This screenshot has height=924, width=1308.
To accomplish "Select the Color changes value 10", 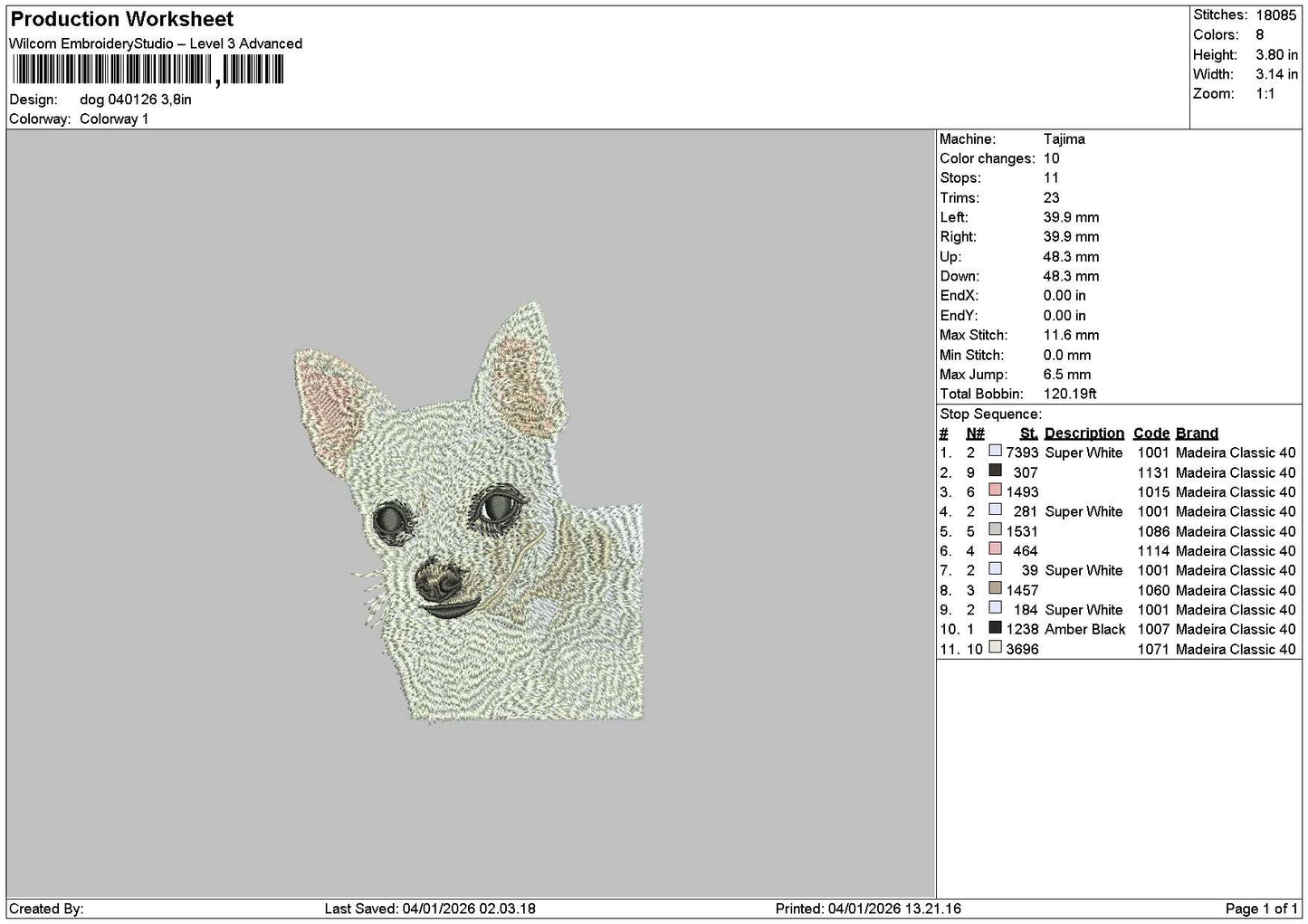I will [1051, 158].
